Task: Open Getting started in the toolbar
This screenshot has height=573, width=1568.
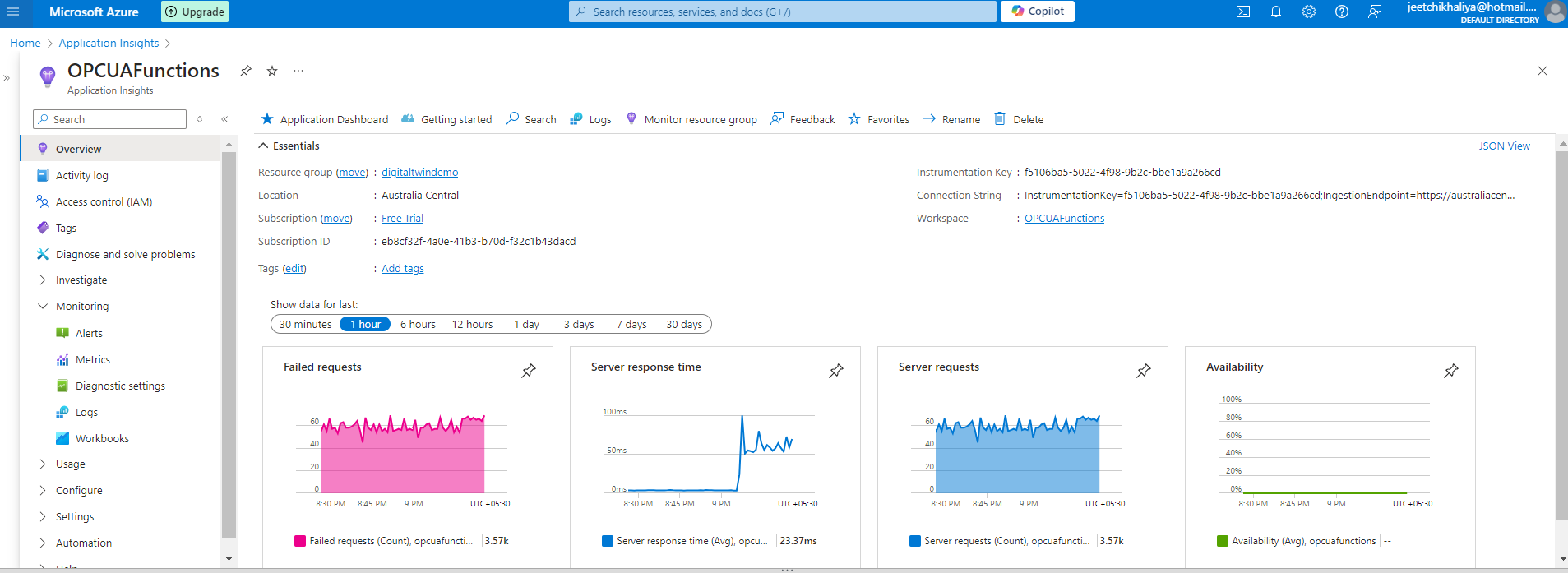Action: (x=446, y=119)
